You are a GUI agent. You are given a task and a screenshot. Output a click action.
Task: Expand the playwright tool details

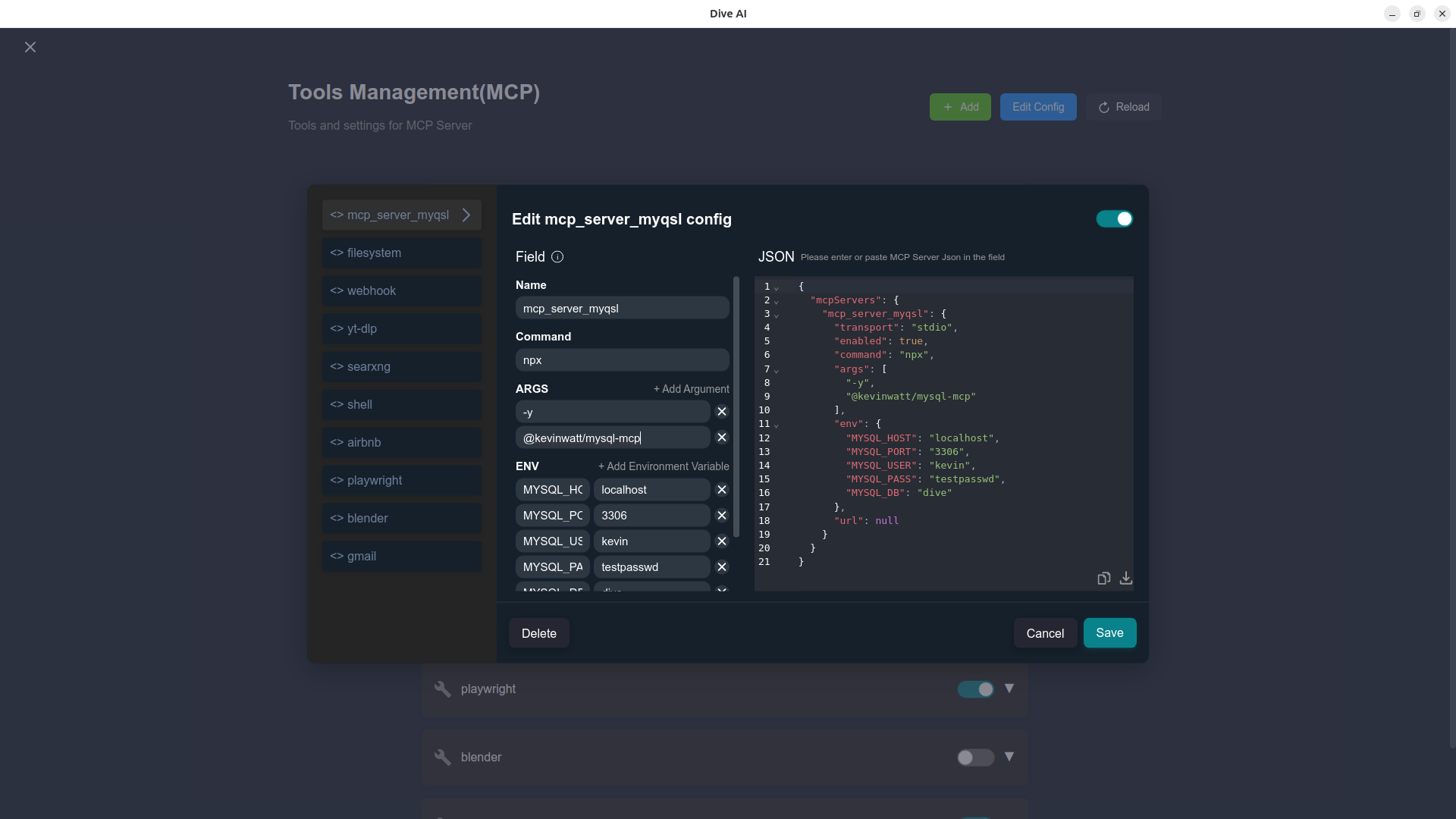point(1009,689)
